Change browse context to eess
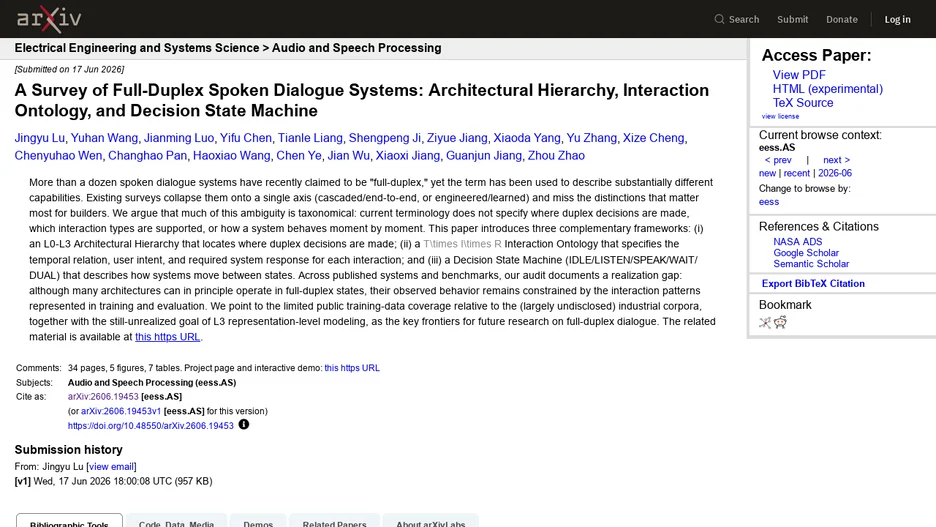Image resolution: width=936 pixels, height=527 pixels. pyautogui.click(x=769, y=202)
